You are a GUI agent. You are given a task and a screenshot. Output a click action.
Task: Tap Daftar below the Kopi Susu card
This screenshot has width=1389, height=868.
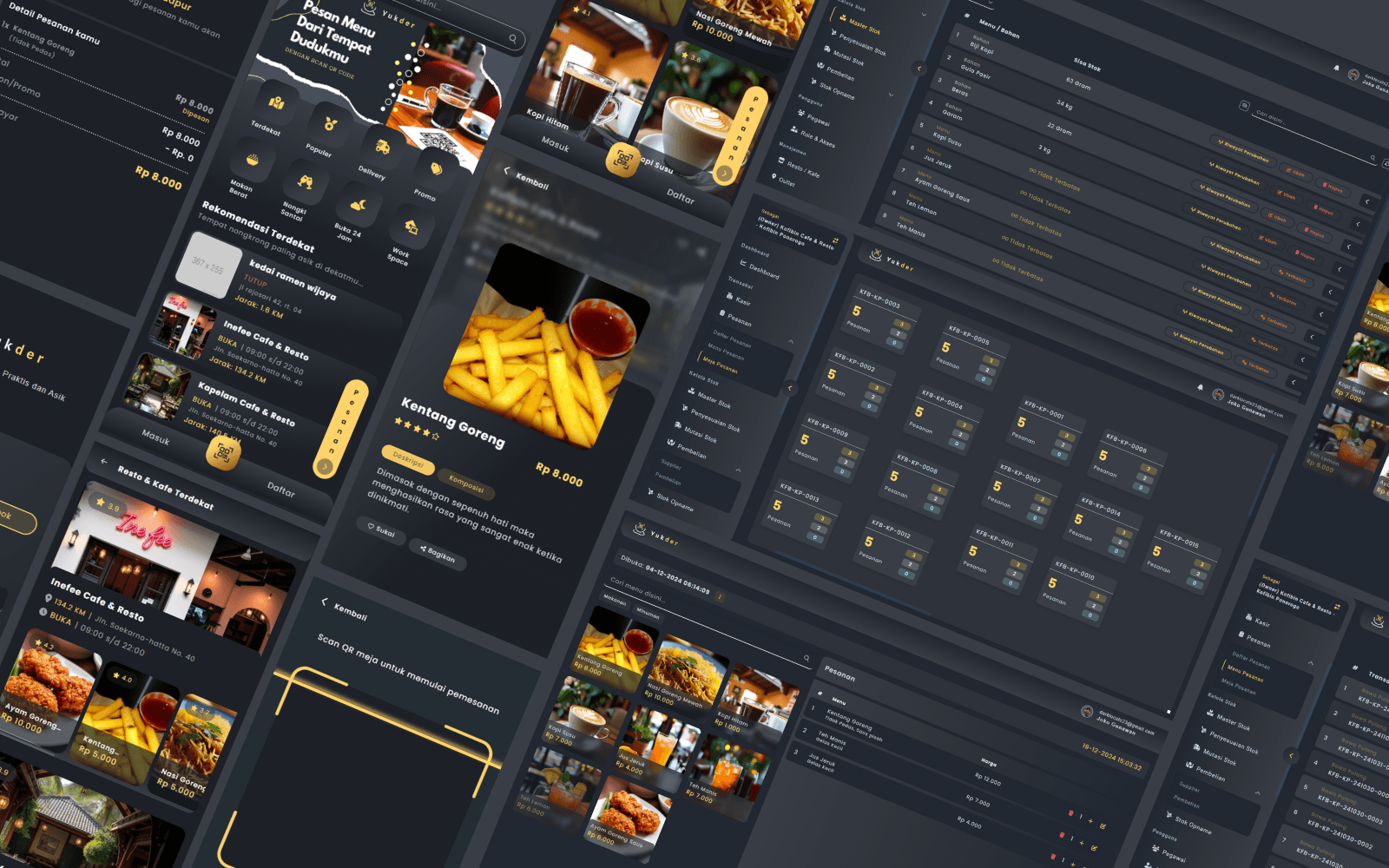tap(681, 196)
